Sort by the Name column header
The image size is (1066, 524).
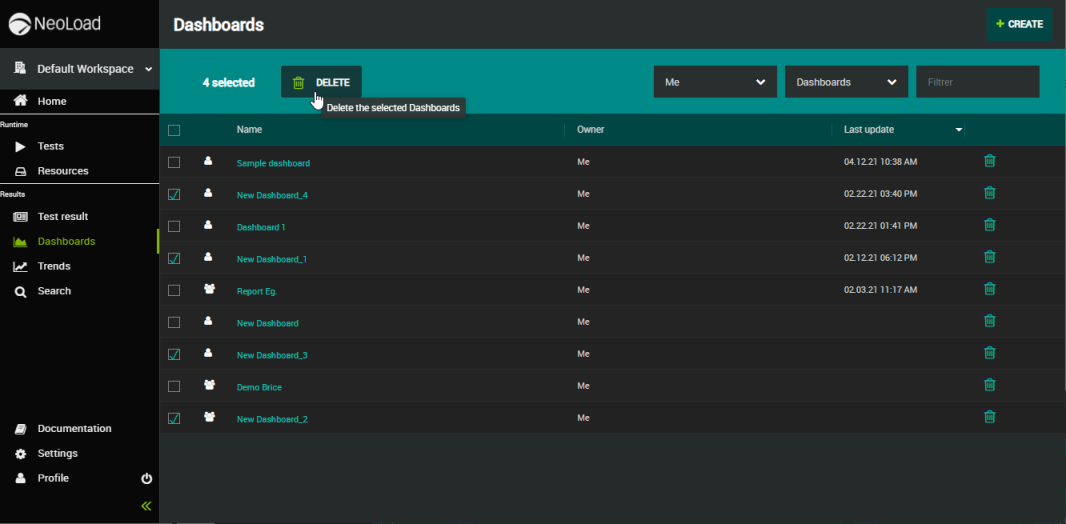click(x=250, y=129)
